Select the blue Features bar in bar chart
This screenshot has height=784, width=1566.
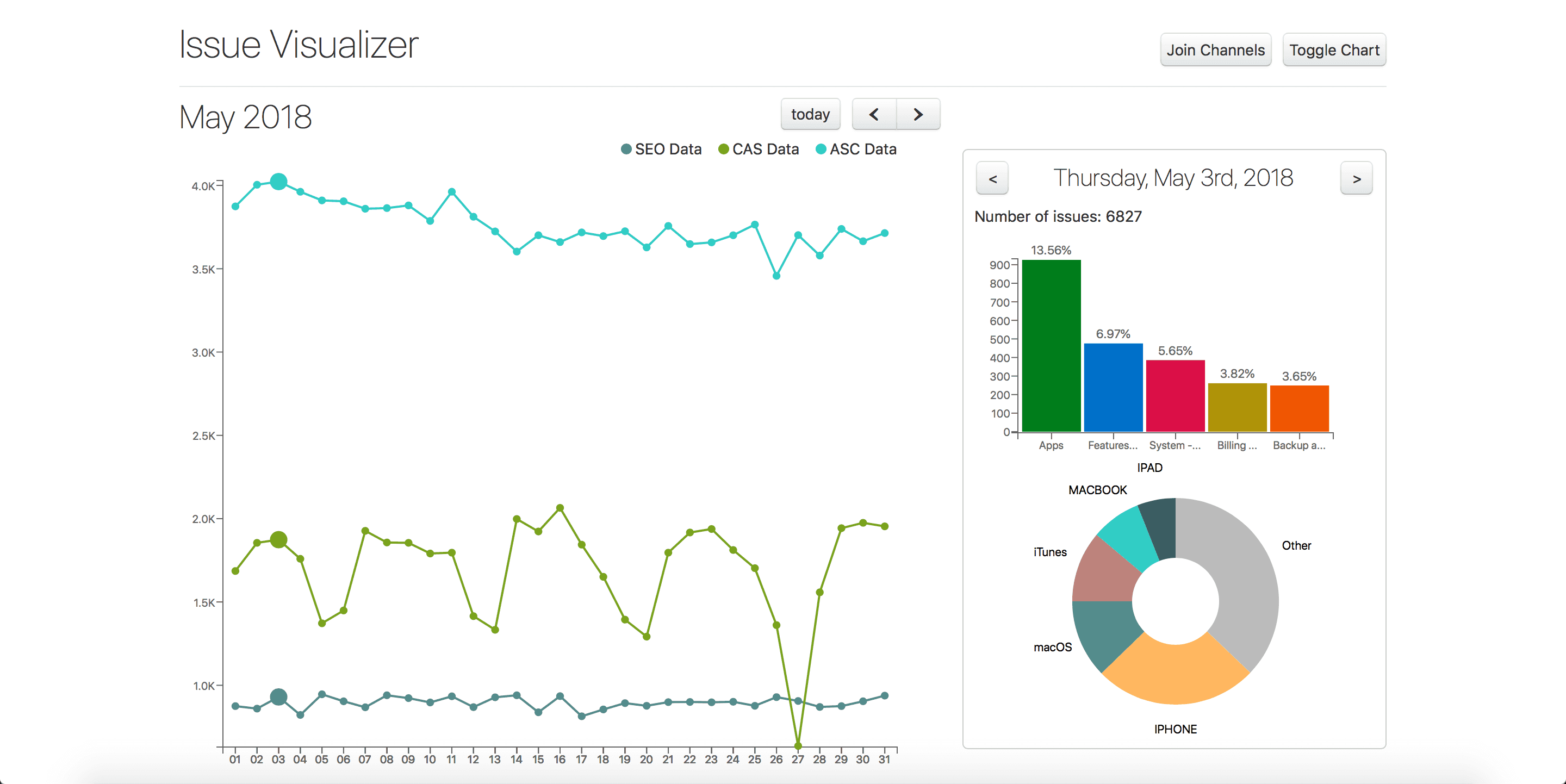pos(1113,388)
